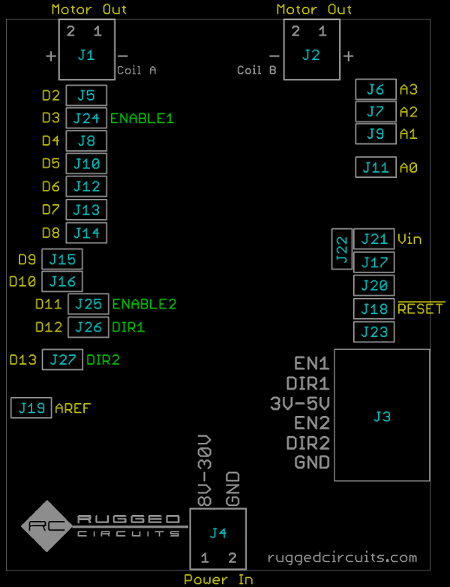Click the J2 motor output connector
The image size is (450, 587).
click(x=312, y=49)
